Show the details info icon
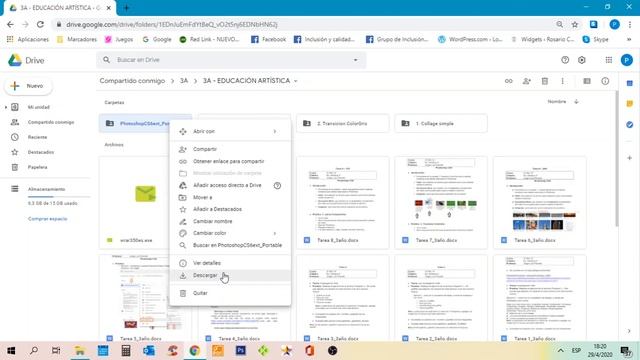This screenshot has height=360, width=640. coord(605,81)
